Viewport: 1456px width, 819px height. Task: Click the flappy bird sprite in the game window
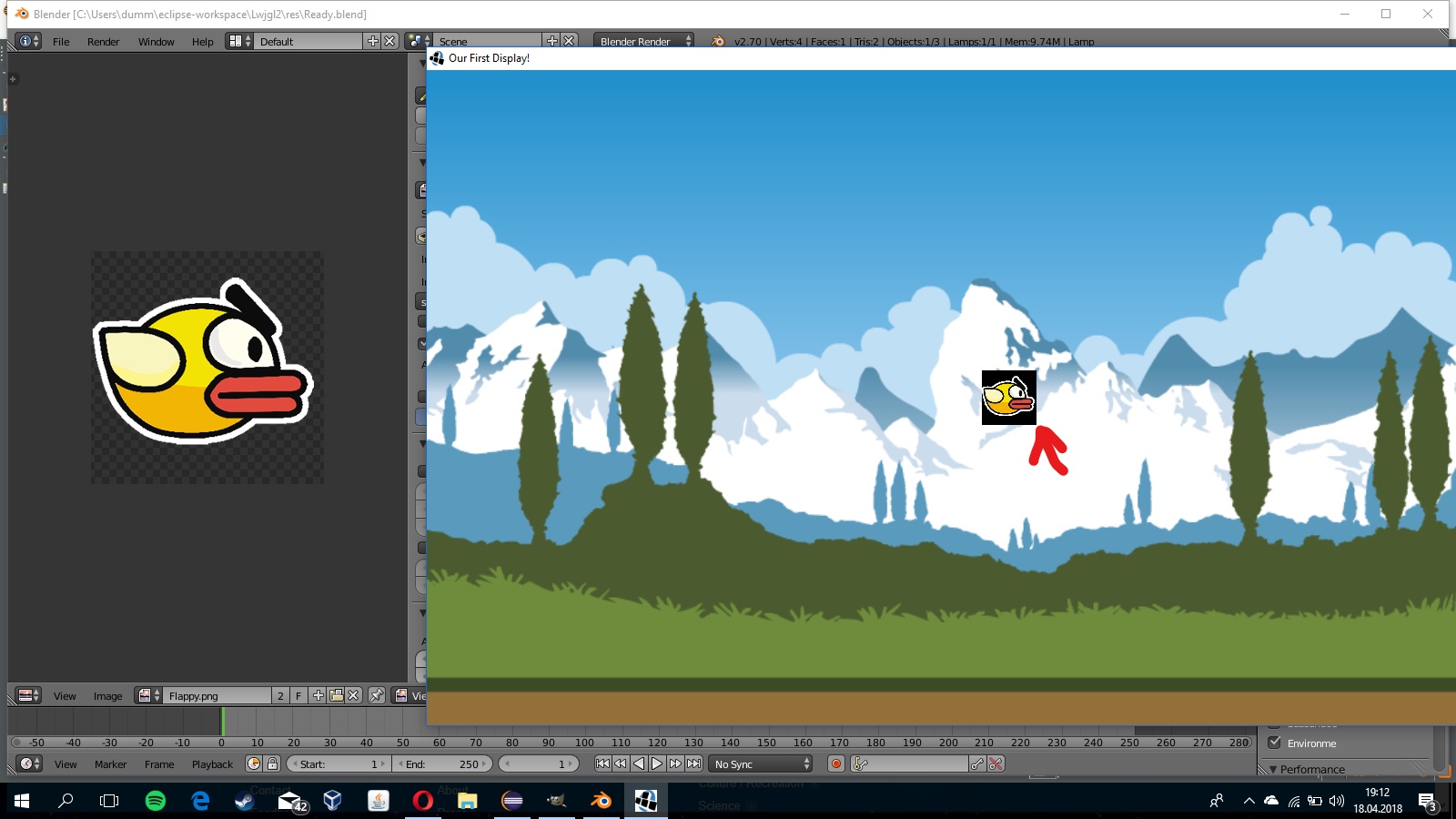tap(1009, 398)
